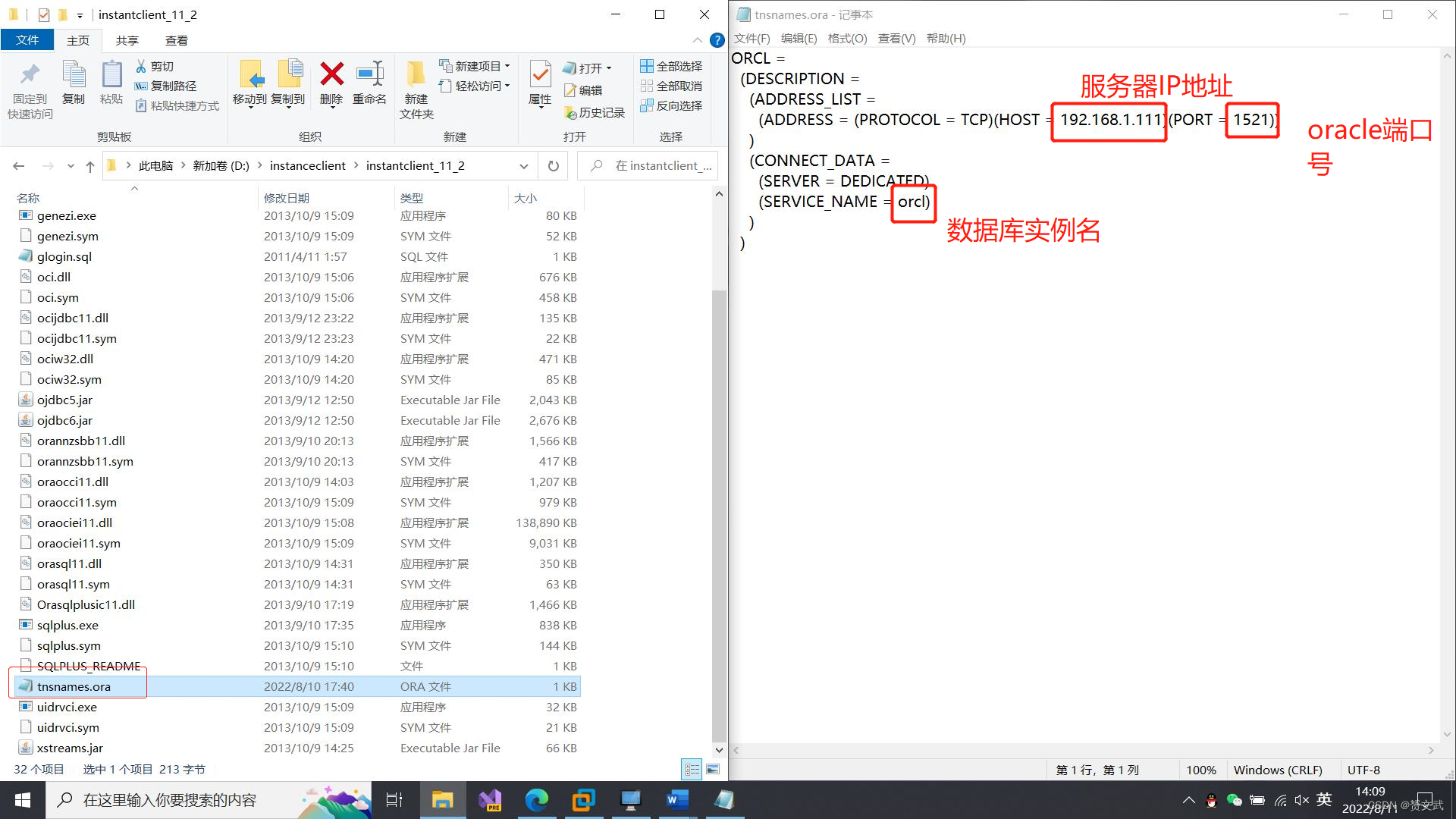Expand the 新建项目 (New item) dropdown
Screen dimensions: 1456x819
click(507, 66)
